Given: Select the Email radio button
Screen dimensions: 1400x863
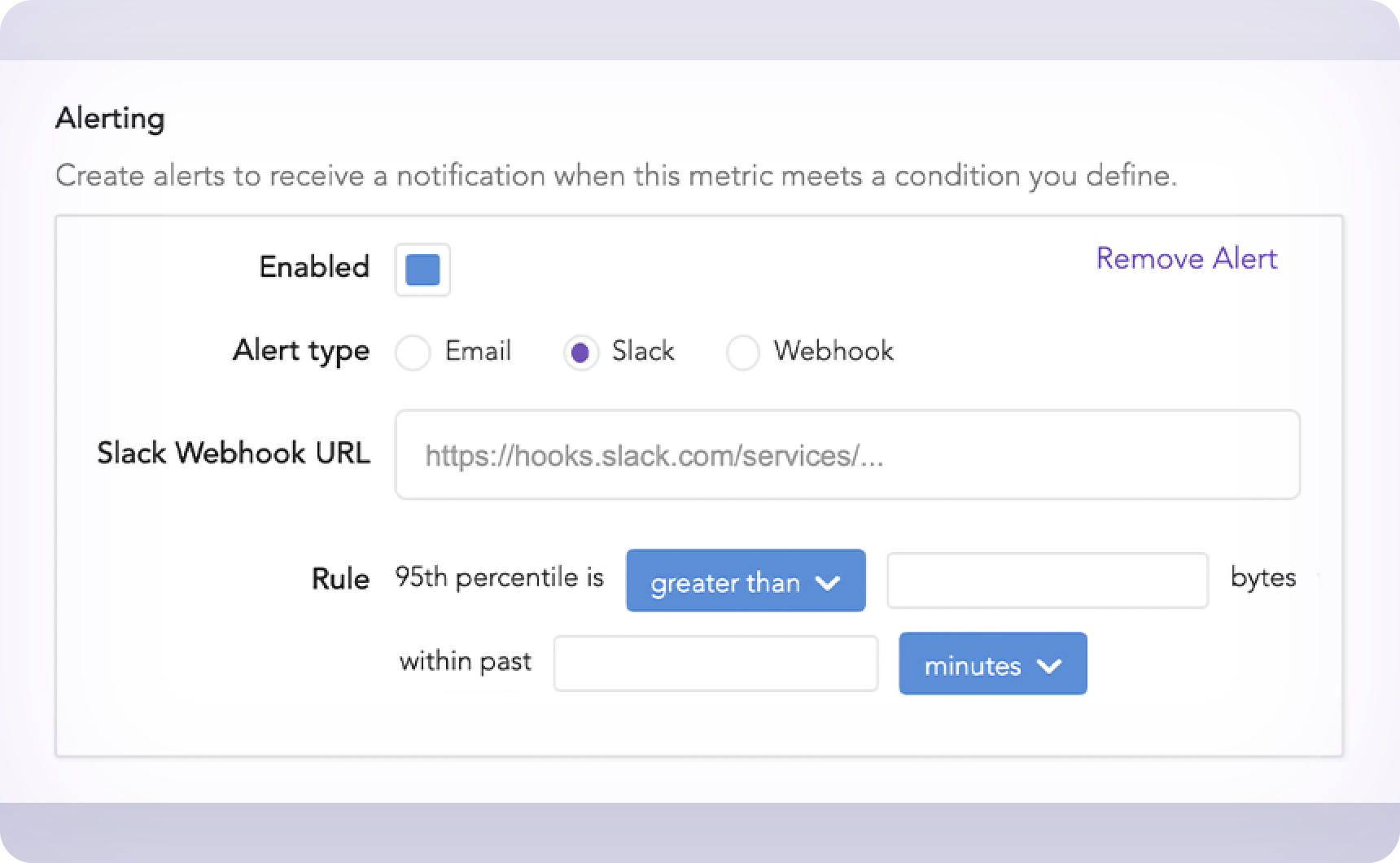Looking at the screenshot, I should tap(413, 353).
